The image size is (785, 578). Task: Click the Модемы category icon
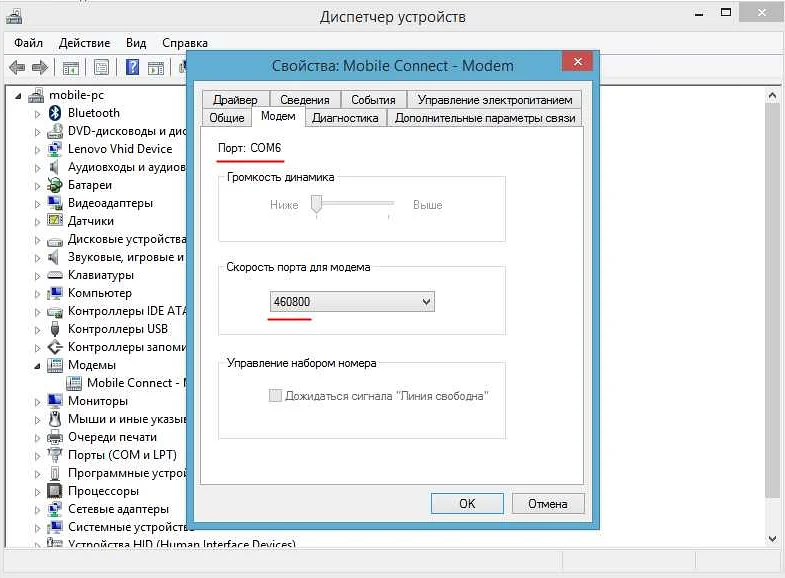tap(55, 365)
